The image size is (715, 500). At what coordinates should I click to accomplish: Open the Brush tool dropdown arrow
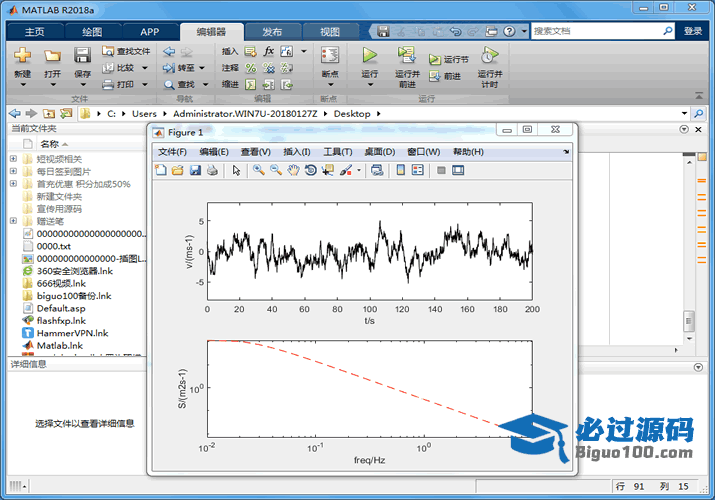coord(359,171)
